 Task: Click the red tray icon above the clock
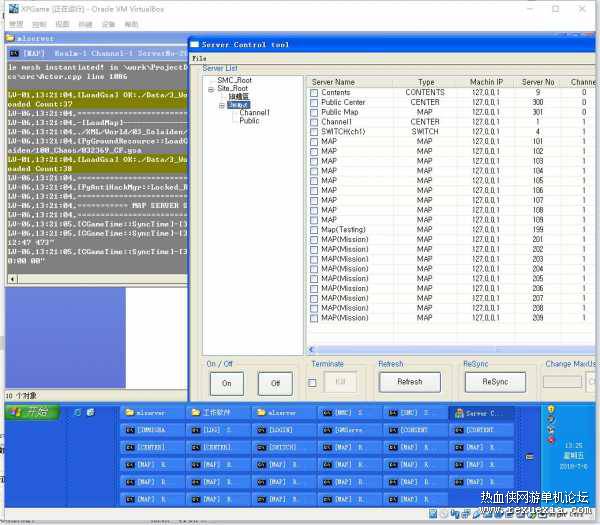click(x=551, y=440)
